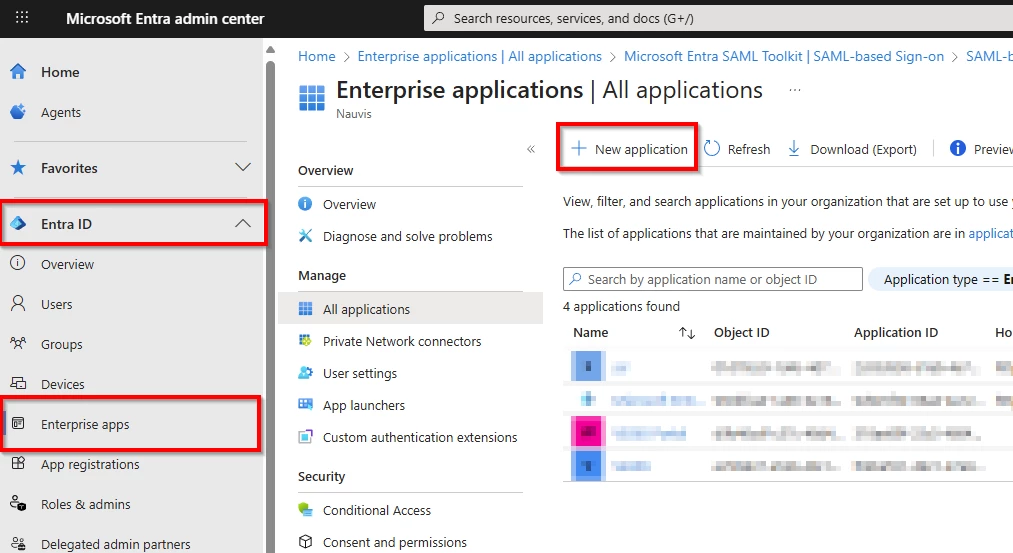Click the Consent and permissions cube icon
Viewport: 1013px width, 553px height.
(305, 541)
